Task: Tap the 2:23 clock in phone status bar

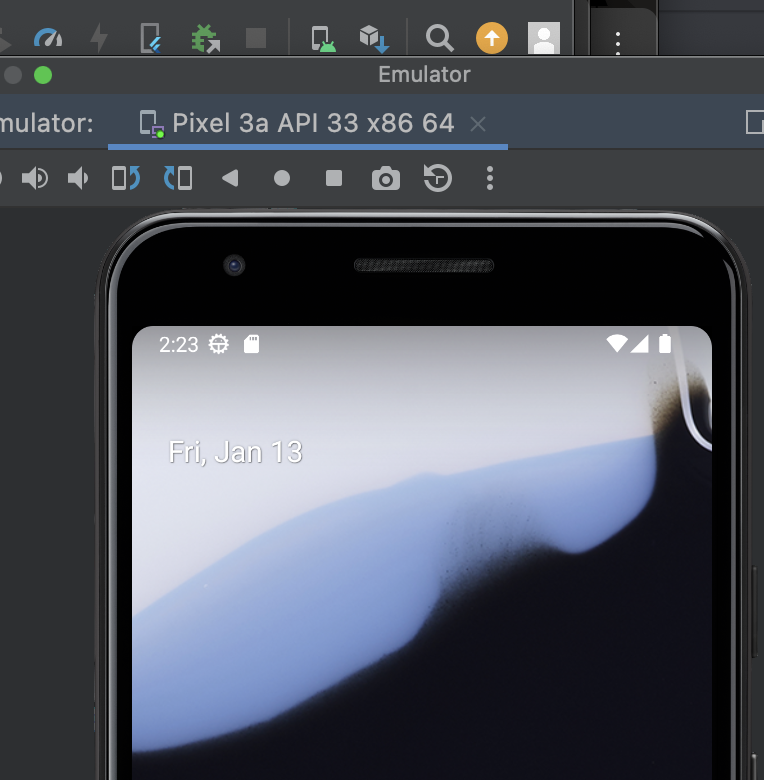Action: coord(179,345)
